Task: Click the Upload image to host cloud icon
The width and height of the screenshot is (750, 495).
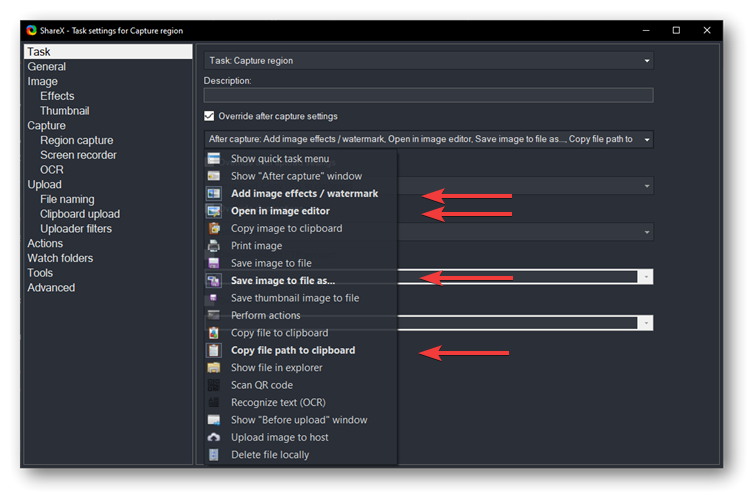Action: coord(213,437)
